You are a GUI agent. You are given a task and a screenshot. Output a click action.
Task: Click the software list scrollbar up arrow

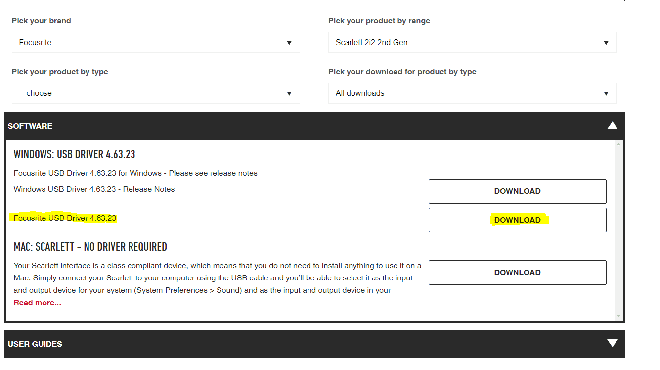(618, 144)
